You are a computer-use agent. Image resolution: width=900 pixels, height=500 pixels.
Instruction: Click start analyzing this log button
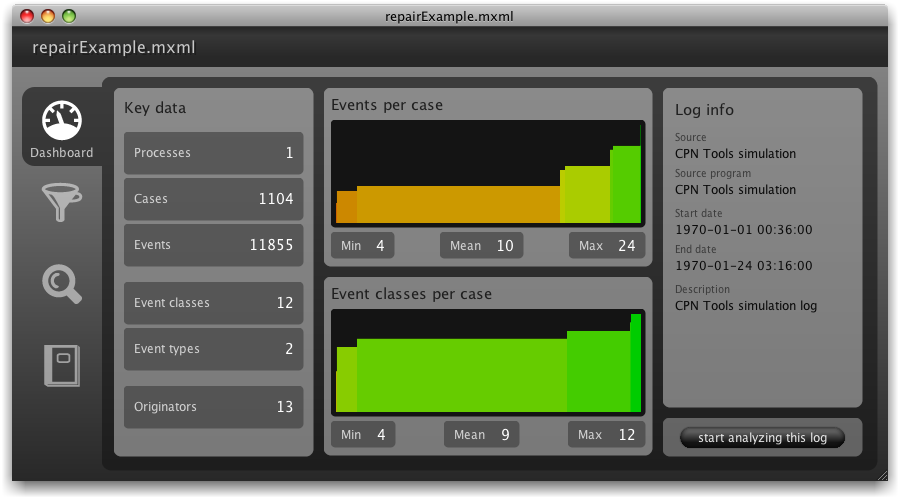762,438
